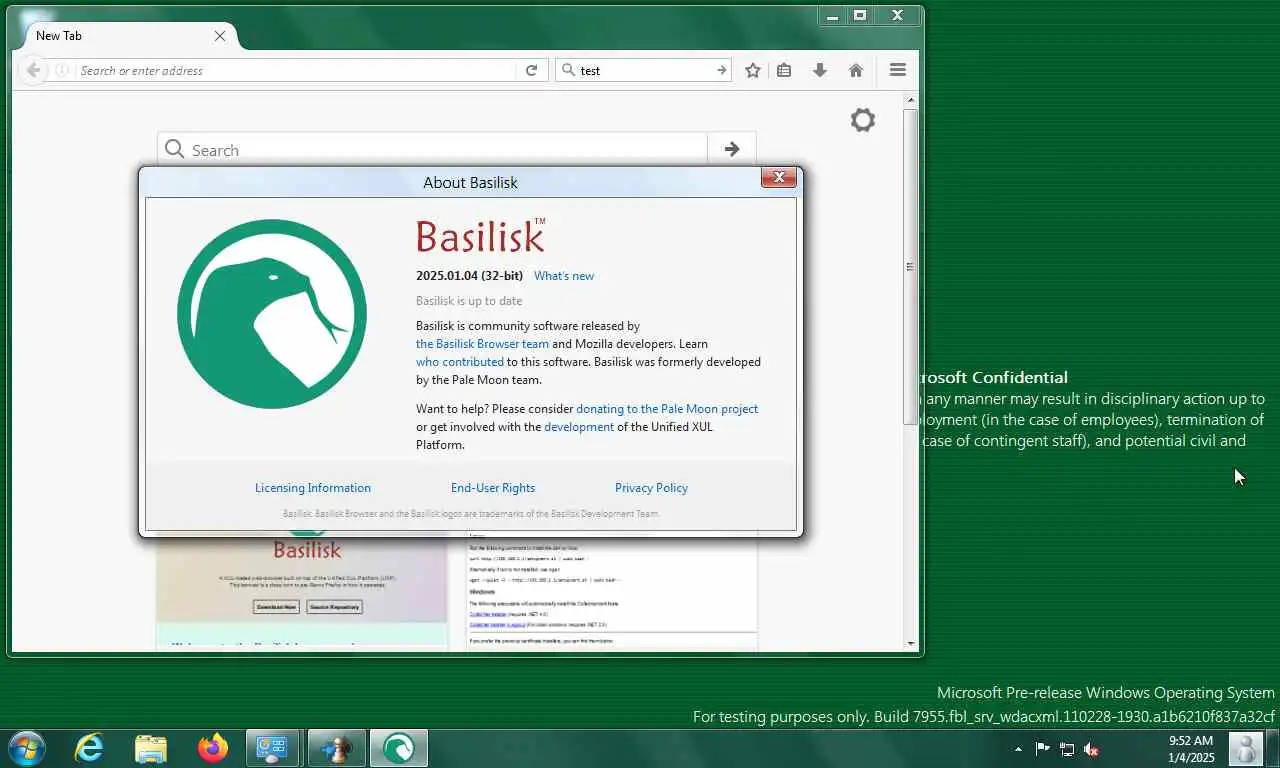Click the go arrow in toolbar search box
Image resolution: width=1280 pixels, height=768 pixels.
click(722, 70)
